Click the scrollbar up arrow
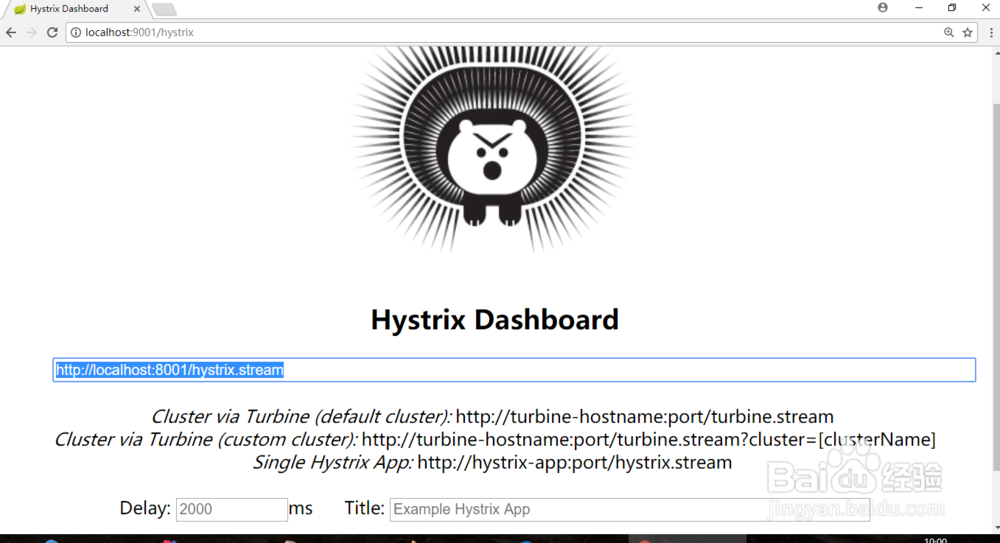Image resolution: width=1000 pixels, height=543 pixels. [996, 54]
